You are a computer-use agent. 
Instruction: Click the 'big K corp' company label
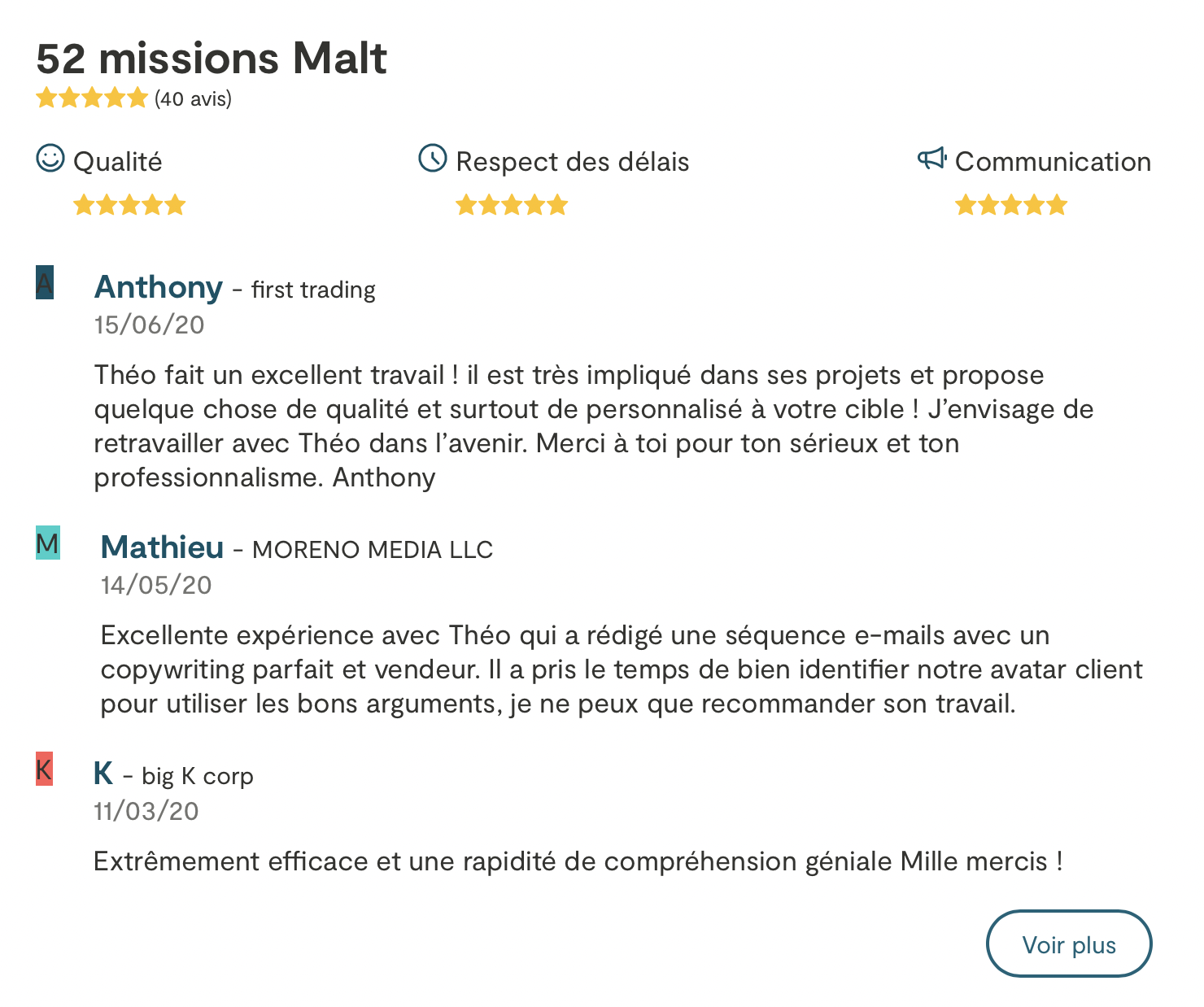[x=198, y=776]
